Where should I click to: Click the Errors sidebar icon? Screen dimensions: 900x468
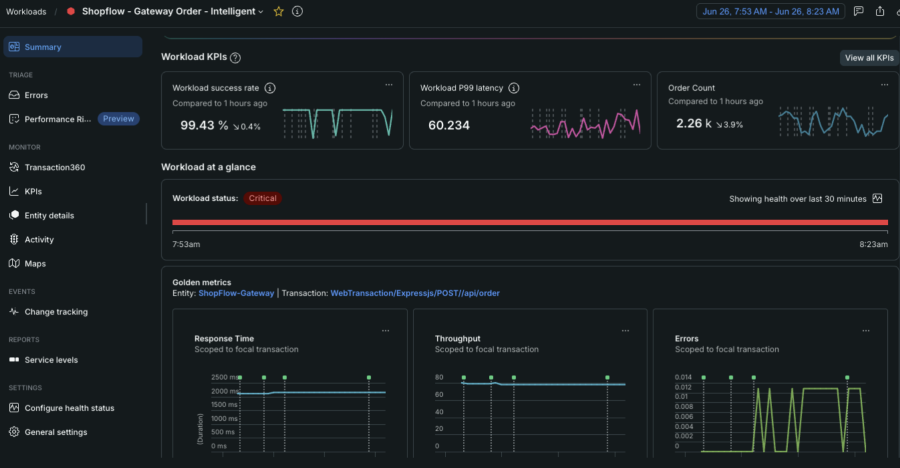click(x=14, y=95)
